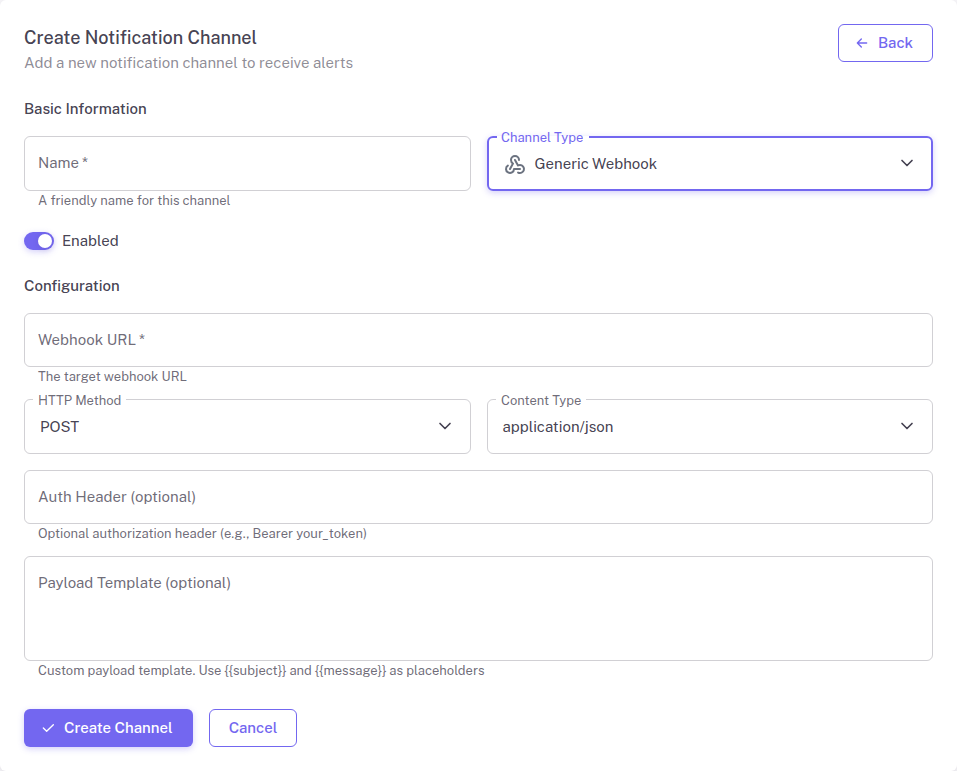
Task: Click the HTTP Method dropdown arrow
Action: pos(445,425)
